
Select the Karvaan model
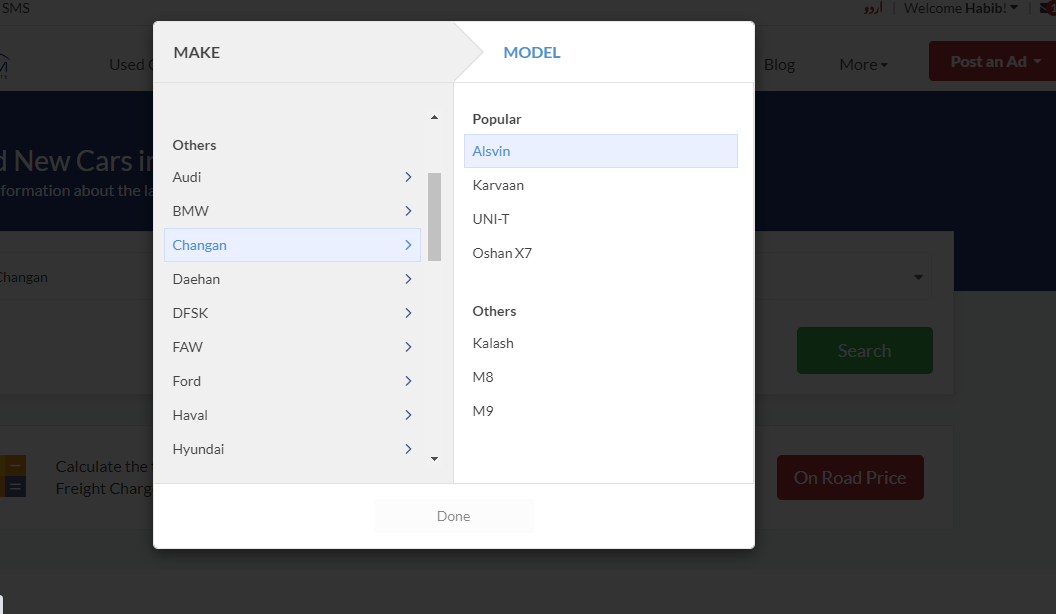click(x=601, y=185)
